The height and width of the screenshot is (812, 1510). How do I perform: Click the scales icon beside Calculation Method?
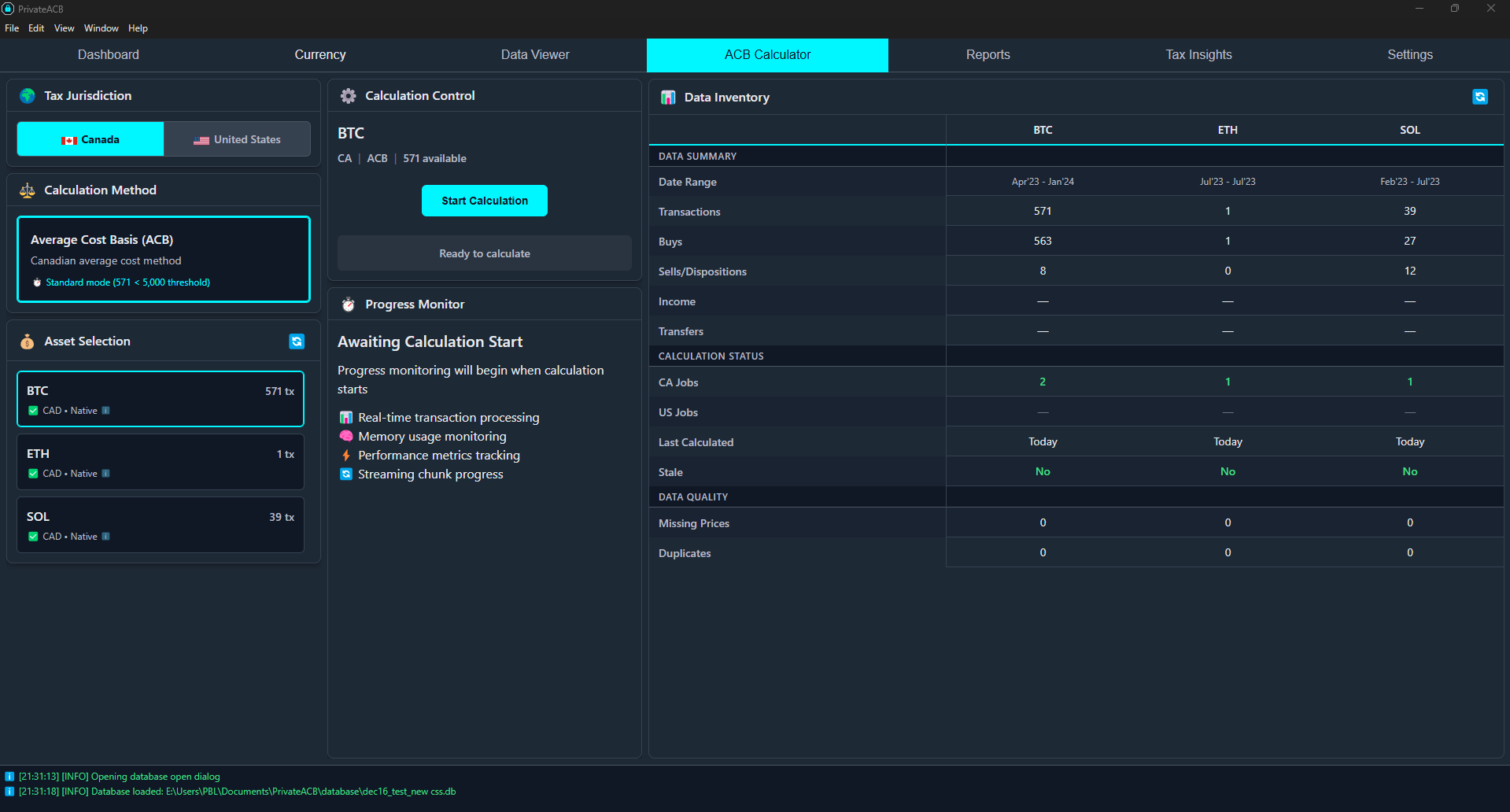click(27, 190)
